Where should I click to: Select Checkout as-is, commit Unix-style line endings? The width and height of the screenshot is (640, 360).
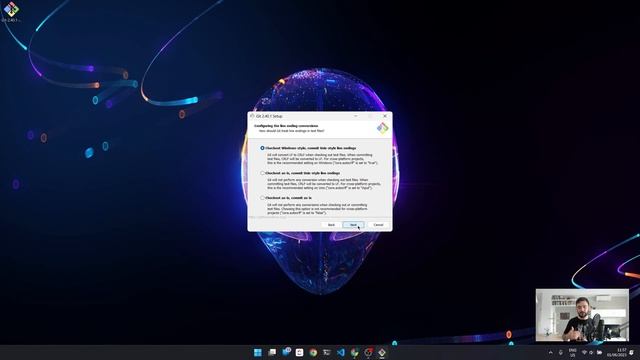(262, 173)
